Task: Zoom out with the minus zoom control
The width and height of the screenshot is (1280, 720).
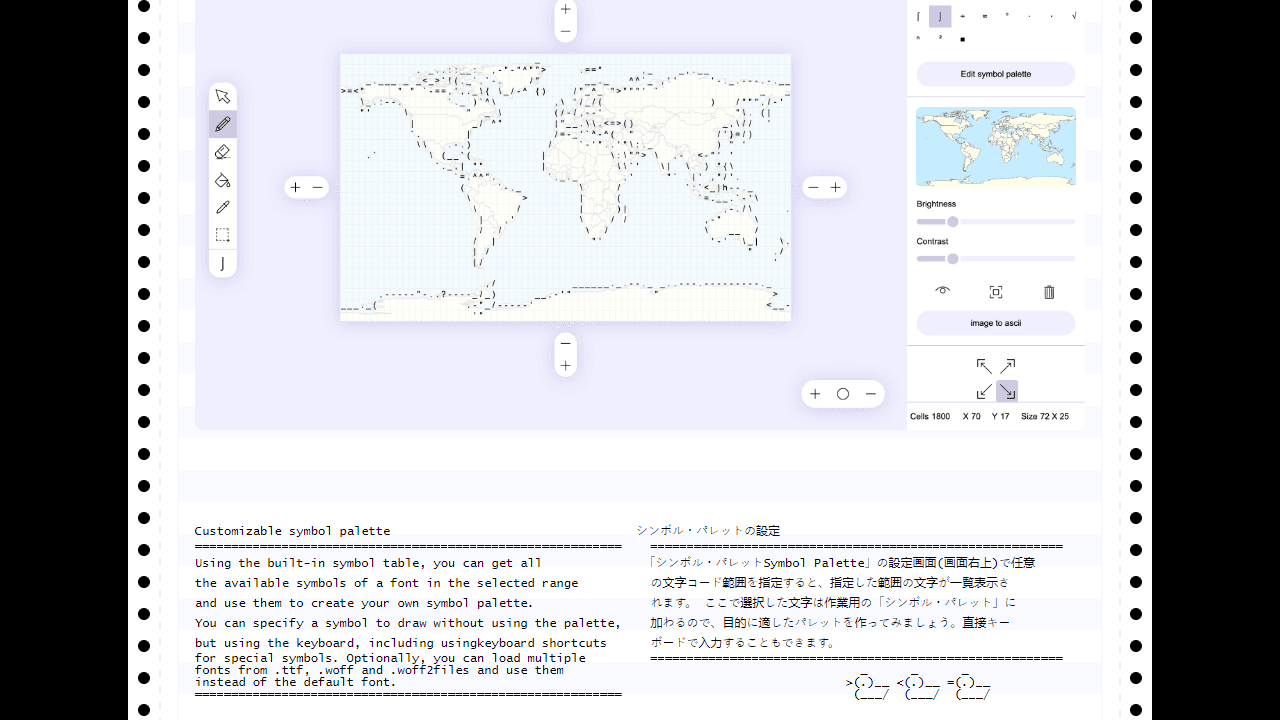Action: click(x=871, y=394)
